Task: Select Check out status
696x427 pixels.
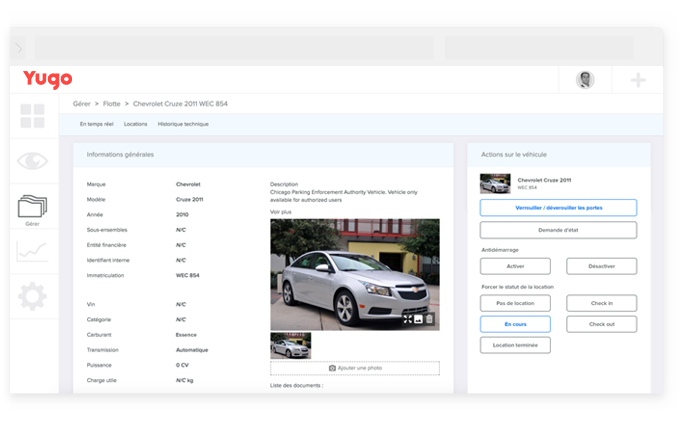Action: 601,324
